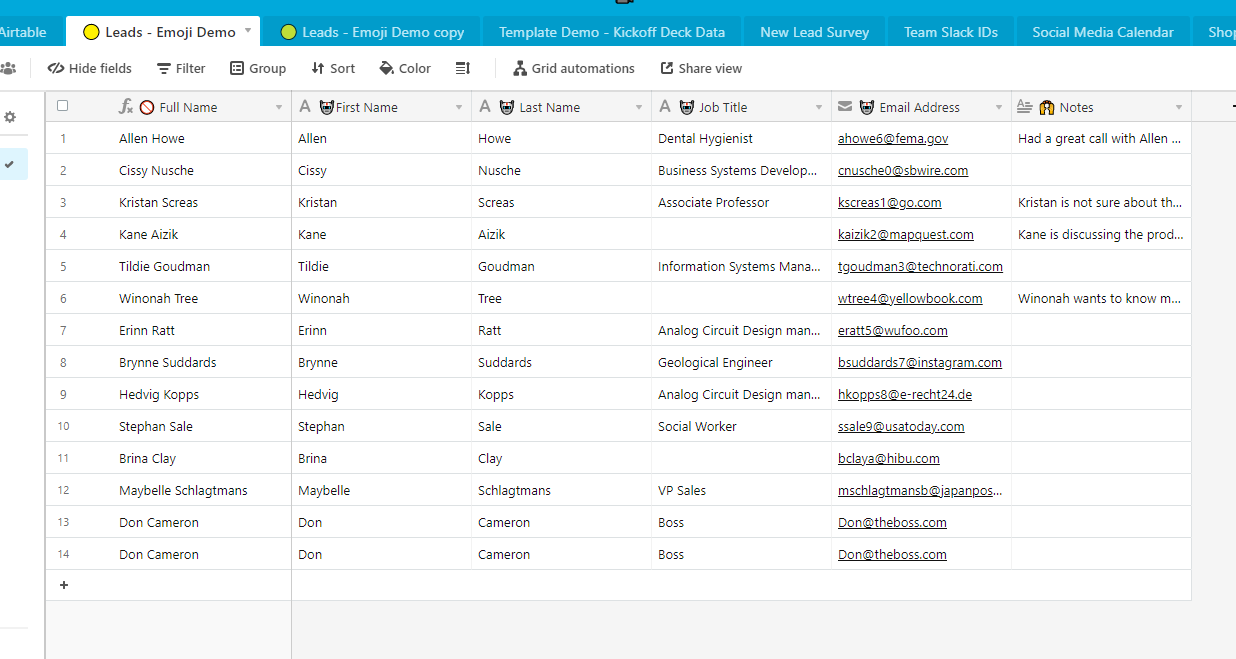The width and height of the screenshot is (1236, 659).
Task: Select the Leads - Emoji Demo tab
Action: click(x=163, y=32)
